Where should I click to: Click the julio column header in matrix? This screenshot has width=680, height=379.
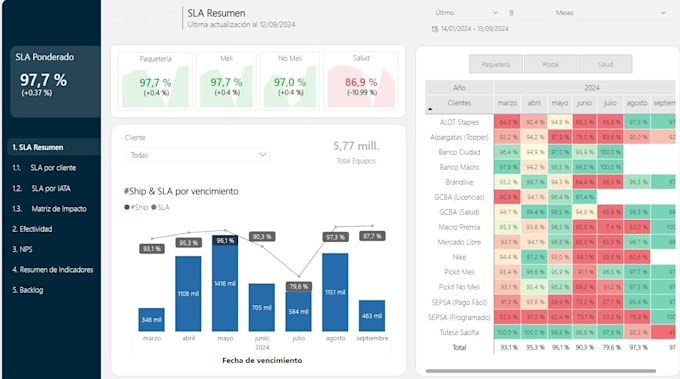coord(610,103)
